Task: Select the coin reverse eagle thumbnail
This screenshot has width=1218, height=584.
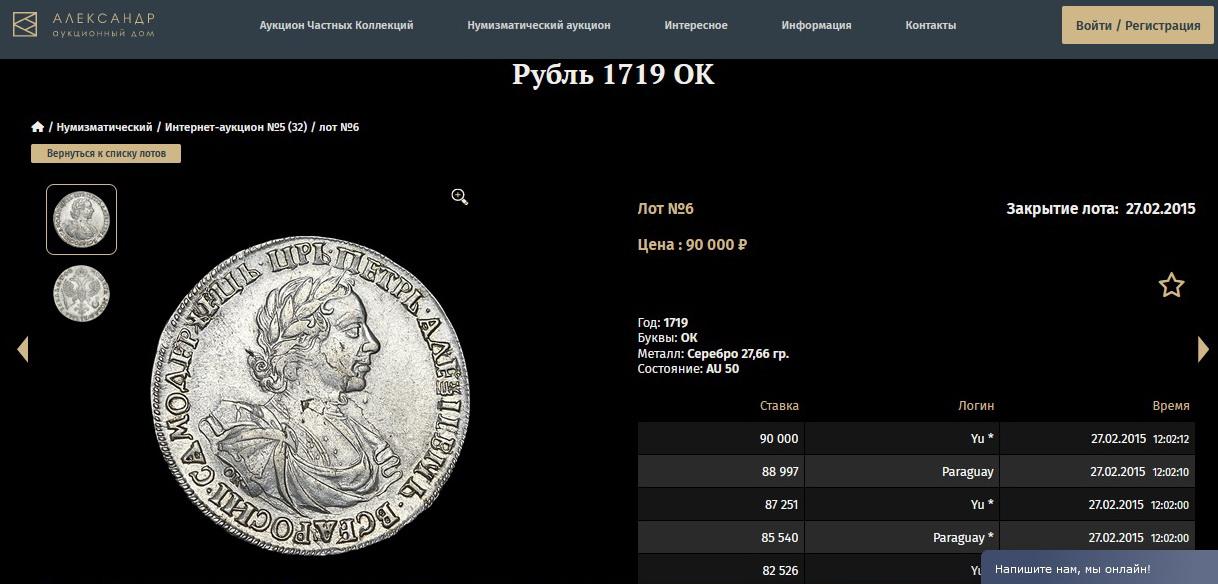Action: click(82, 293)
